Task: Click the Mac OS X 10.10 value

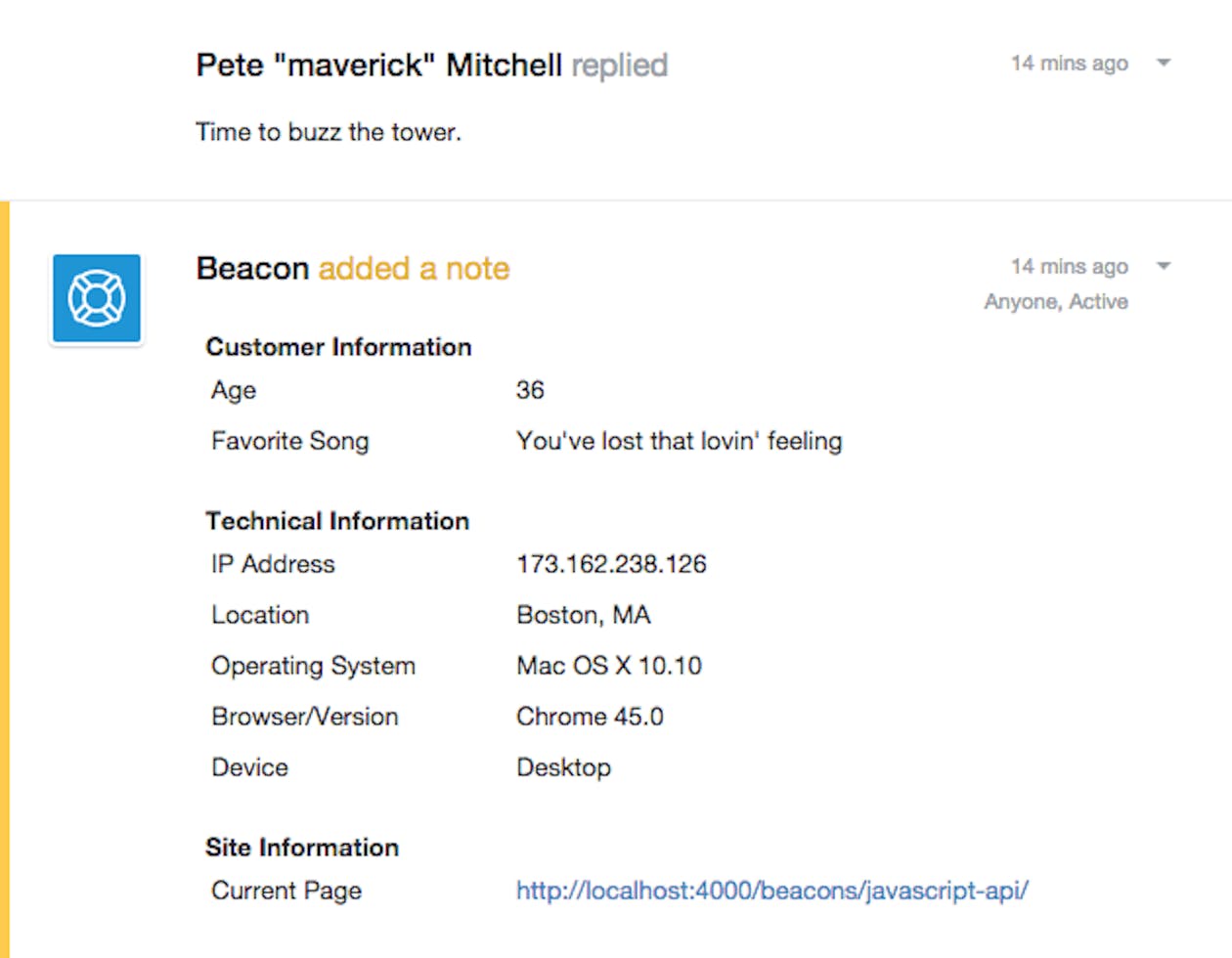Action: pyautogui.click(x=609, y=666)
